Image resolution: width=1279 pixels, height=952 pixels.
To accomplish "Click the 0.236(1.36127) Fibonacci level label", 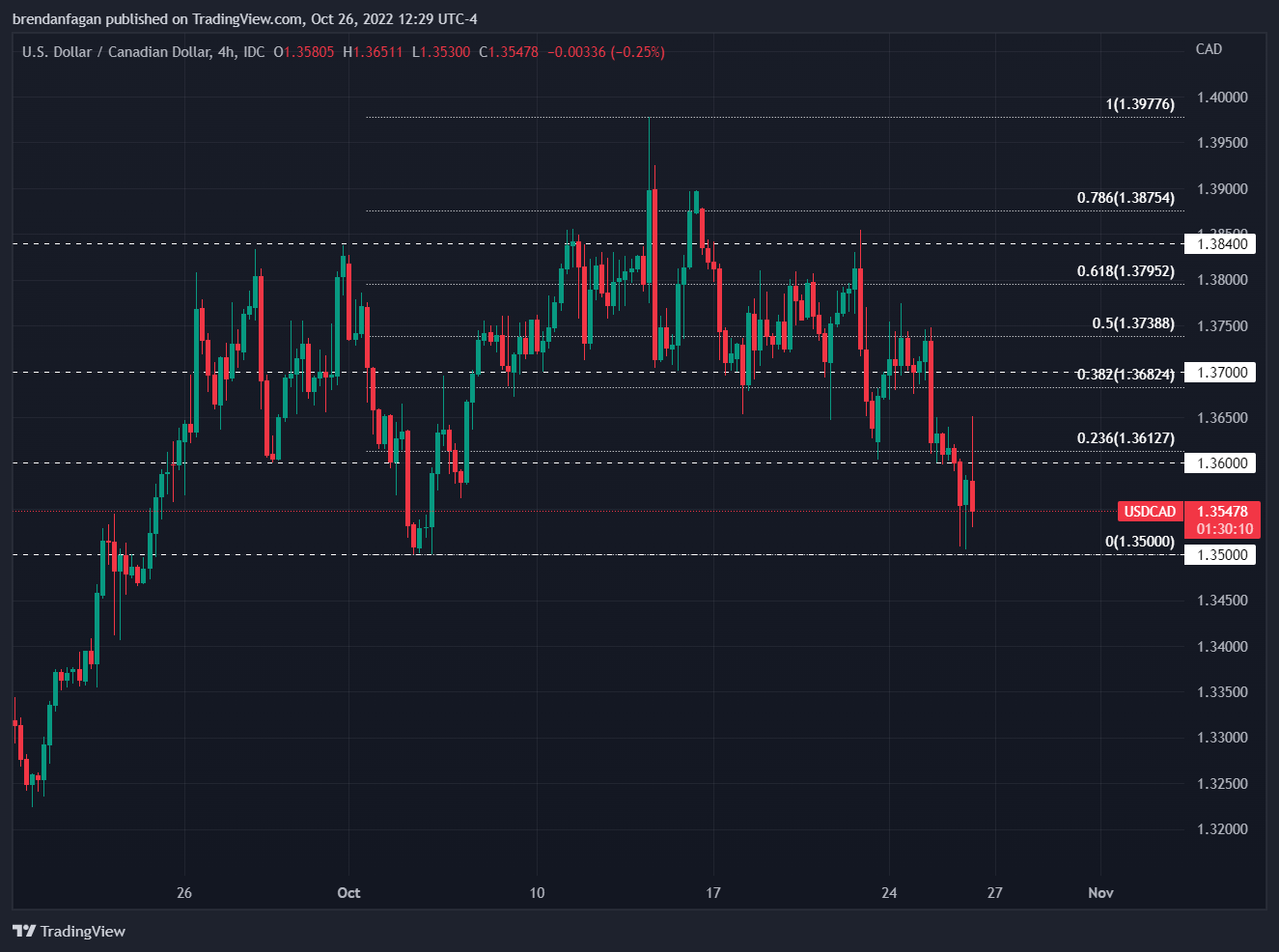I will tap(1126, 438).
